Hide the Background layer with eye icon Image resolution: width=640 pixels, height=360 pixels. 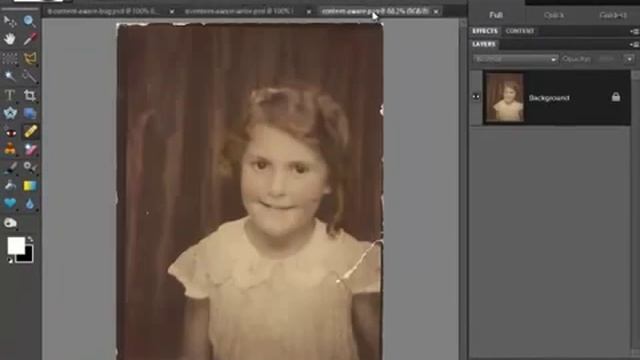point(476,97)
